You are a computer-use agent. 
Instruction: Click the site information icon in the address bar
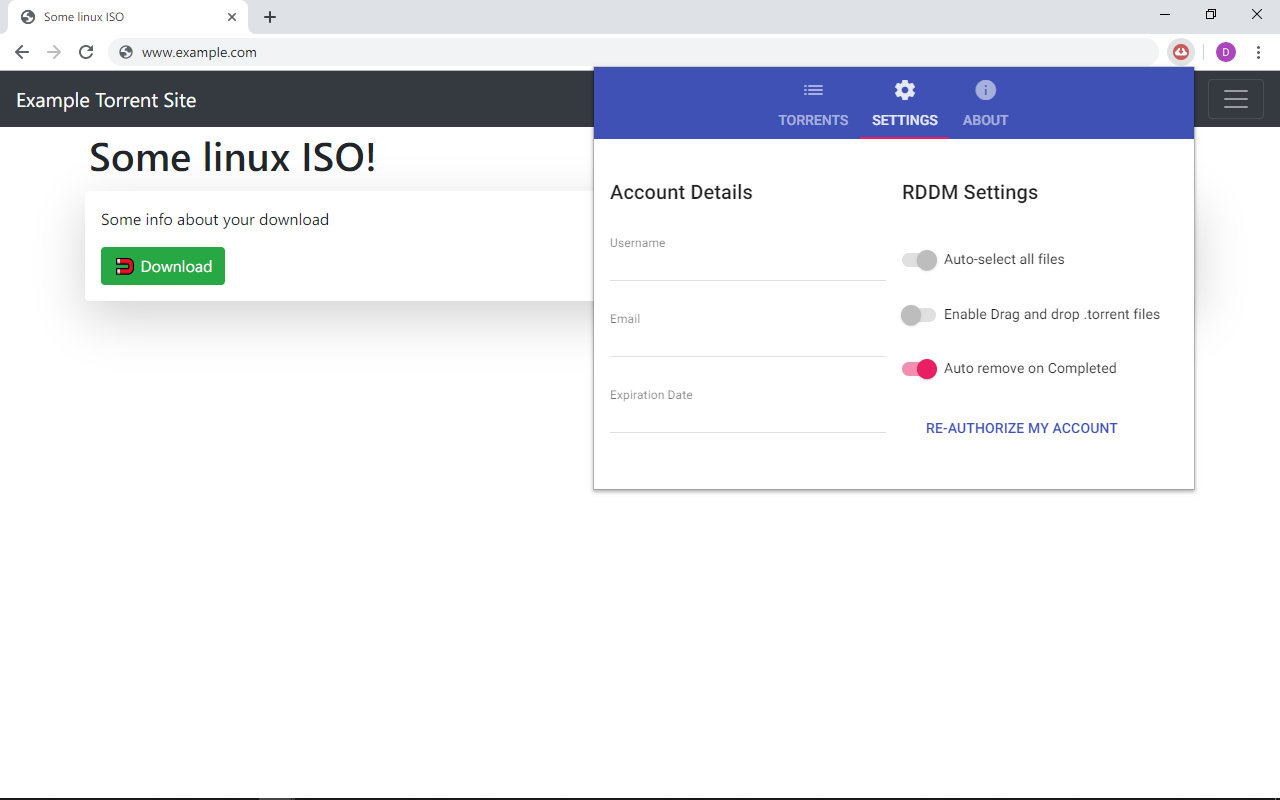tap(125, 51)
